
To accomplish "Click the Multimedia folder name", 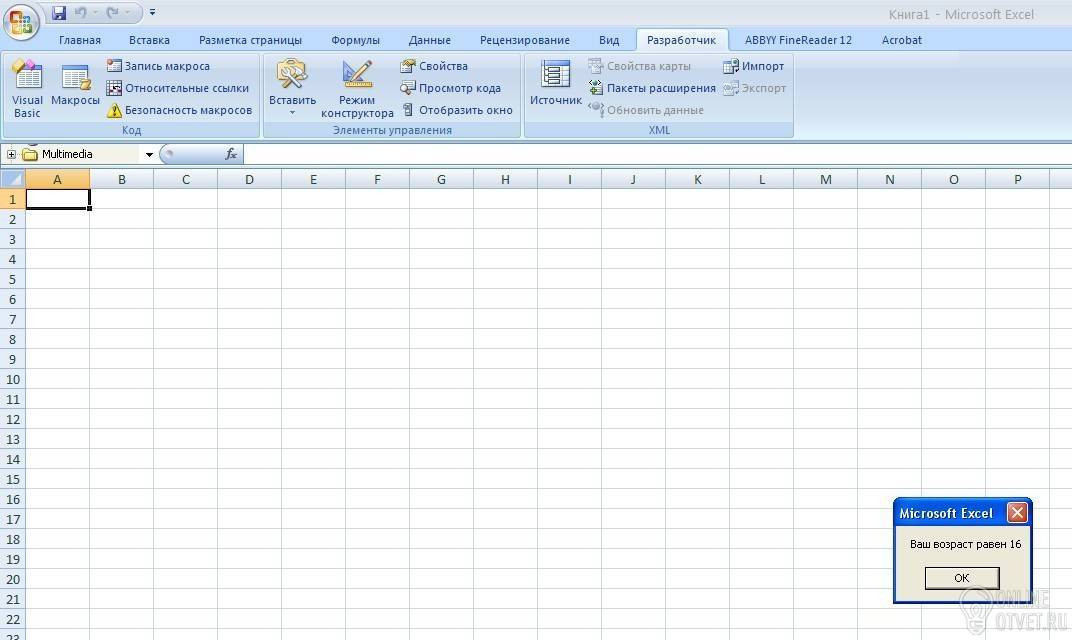I will (x=67, y=155).
